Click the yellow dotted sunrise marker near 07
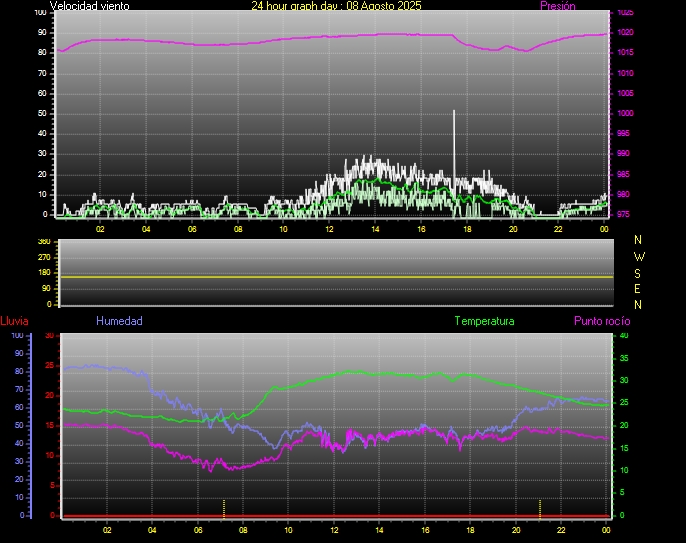Viewport: 686px width, 543px height. pyautogui.click(x=224, y=509)
